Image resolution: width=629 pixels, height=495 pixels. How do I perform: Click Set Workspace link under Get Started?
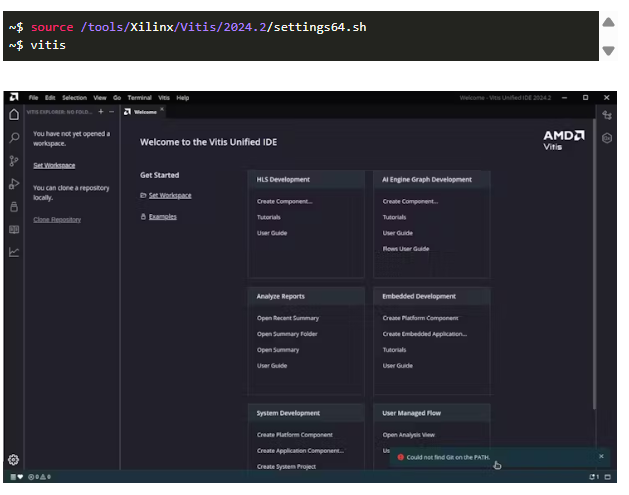pyautogui.click(x=169, y=195)
